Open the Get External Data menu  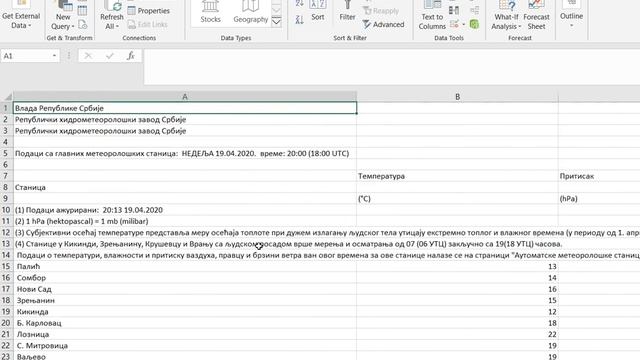[x=20, y=16]
